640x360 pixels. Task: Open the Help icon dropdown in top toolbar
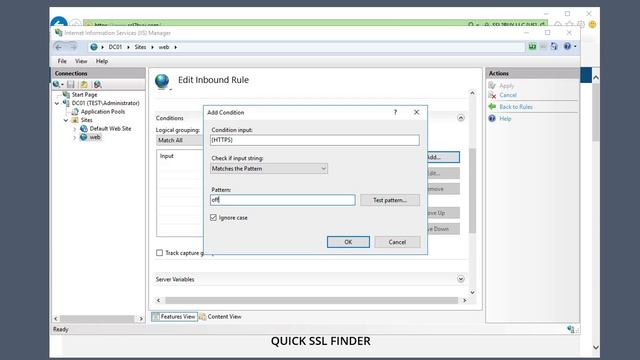(570, 47)
